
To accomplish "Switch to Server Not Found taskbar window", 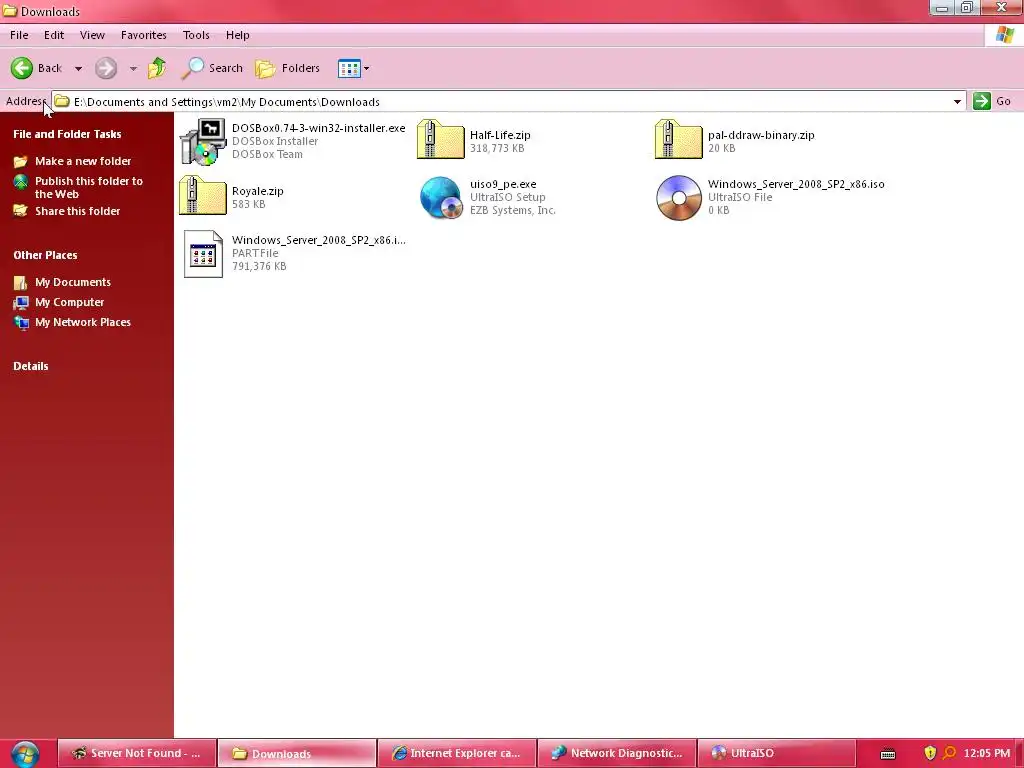I will [137, 754].
